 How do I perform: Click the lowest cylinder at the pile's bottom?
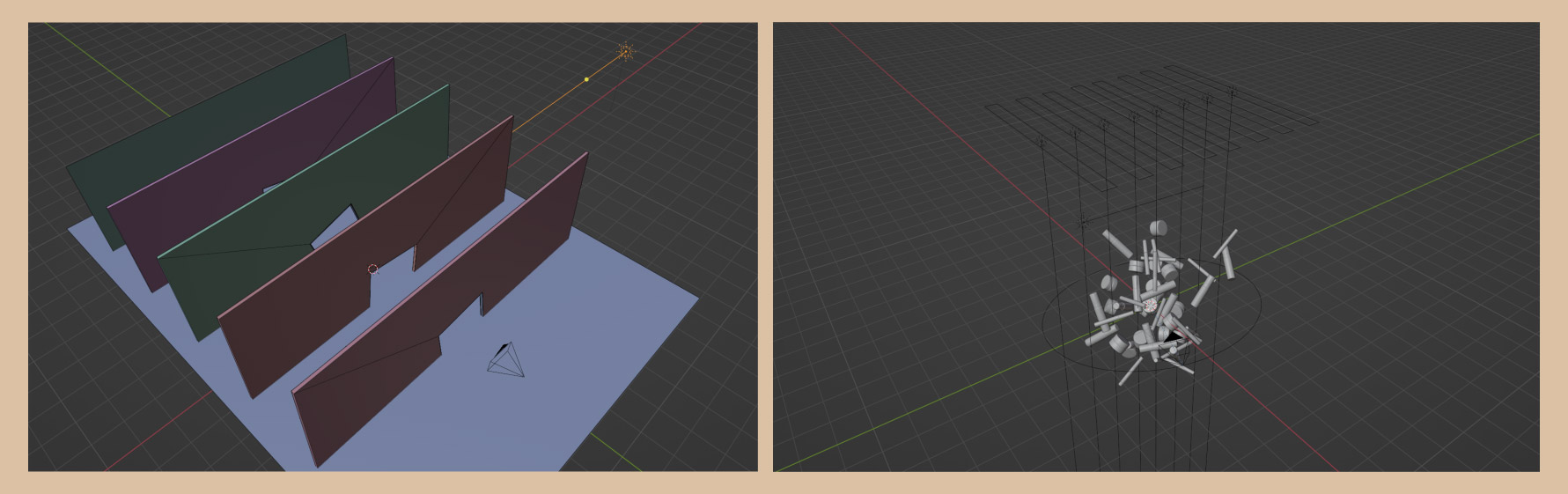pos(1130,372)
